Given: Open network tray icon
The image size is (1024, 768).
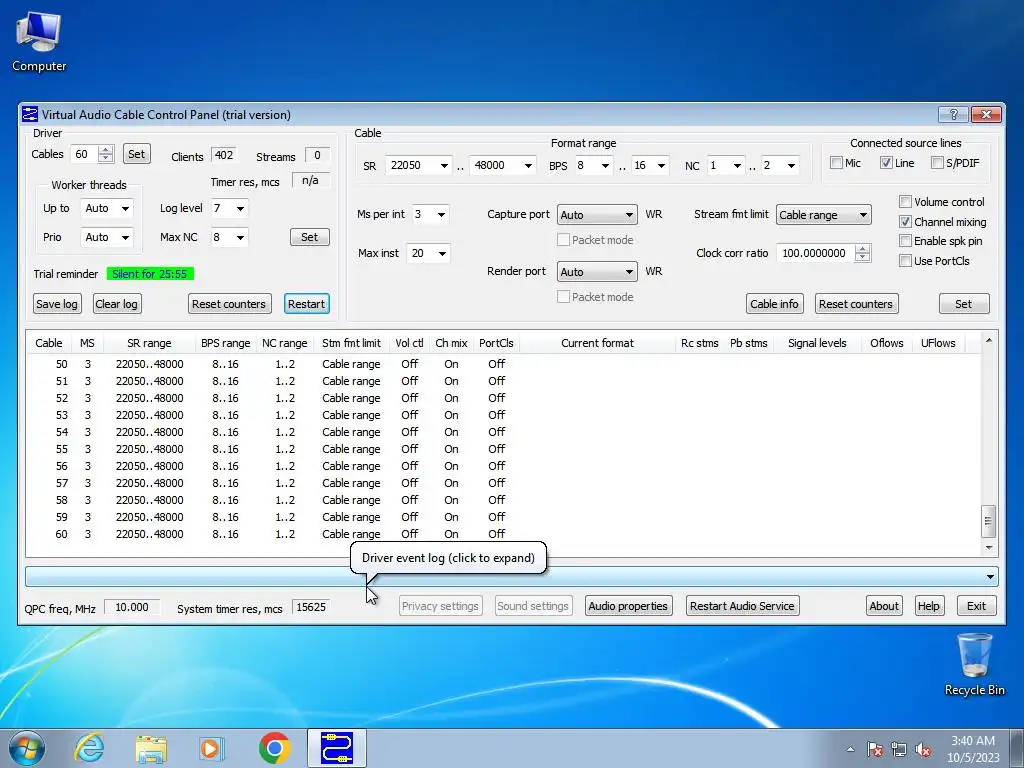Looking at the screenshot, I should (899, 749).
